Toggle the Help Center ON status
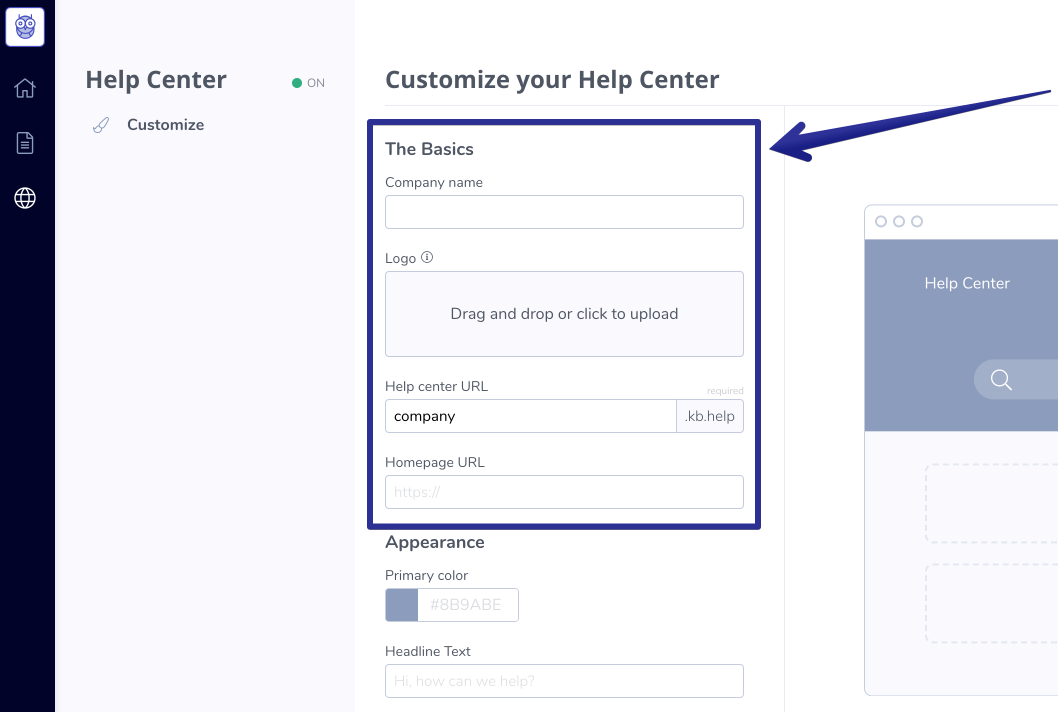Screen dimensions: 1058x712 point(308,83)
